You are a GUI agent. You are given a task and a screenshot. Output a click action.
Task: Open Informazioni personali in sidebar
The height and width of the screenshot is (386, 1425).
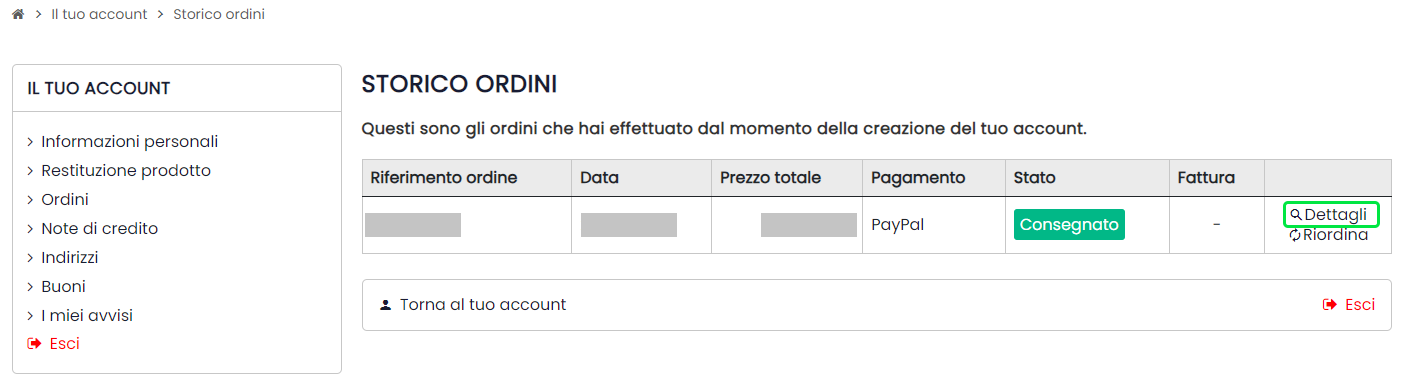pos(130,142)
